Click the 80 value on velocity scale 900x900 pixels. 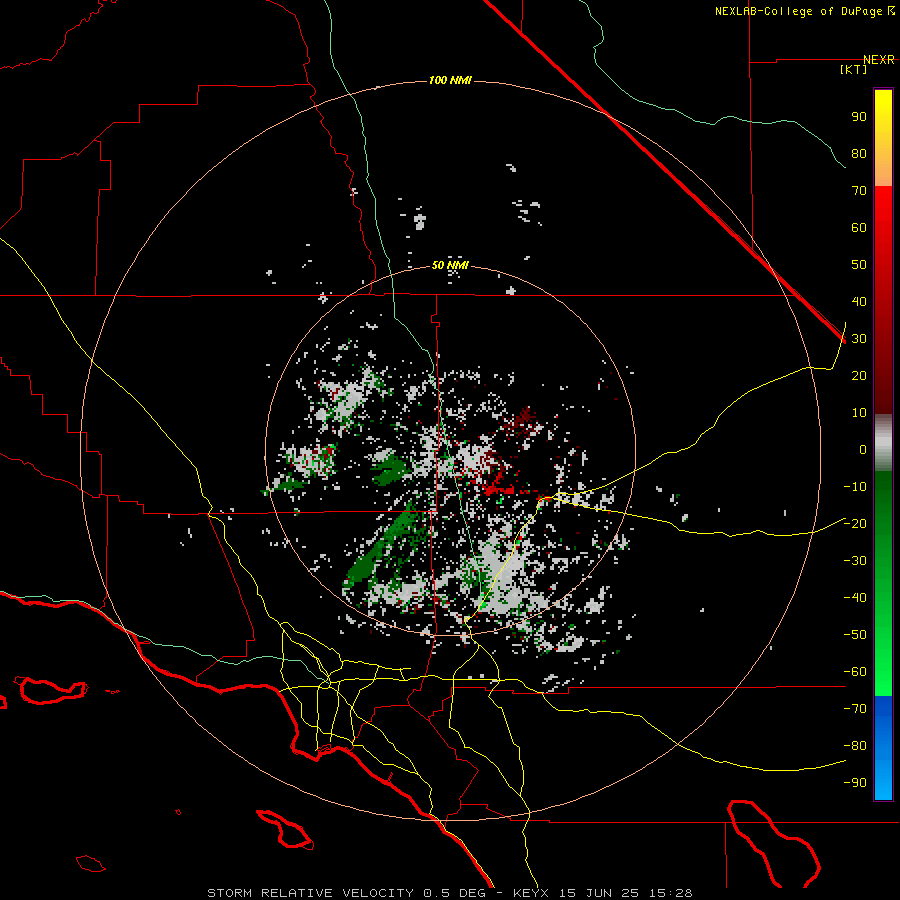[859, 154]
